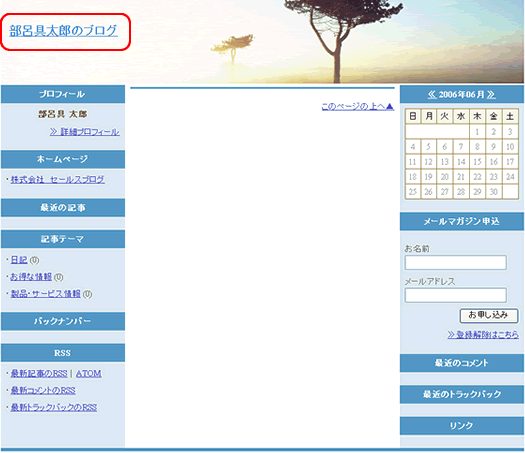Open the 最新トラックバックのRSS feed
Viewport: 525px width, 453px height.
(54, 407)
